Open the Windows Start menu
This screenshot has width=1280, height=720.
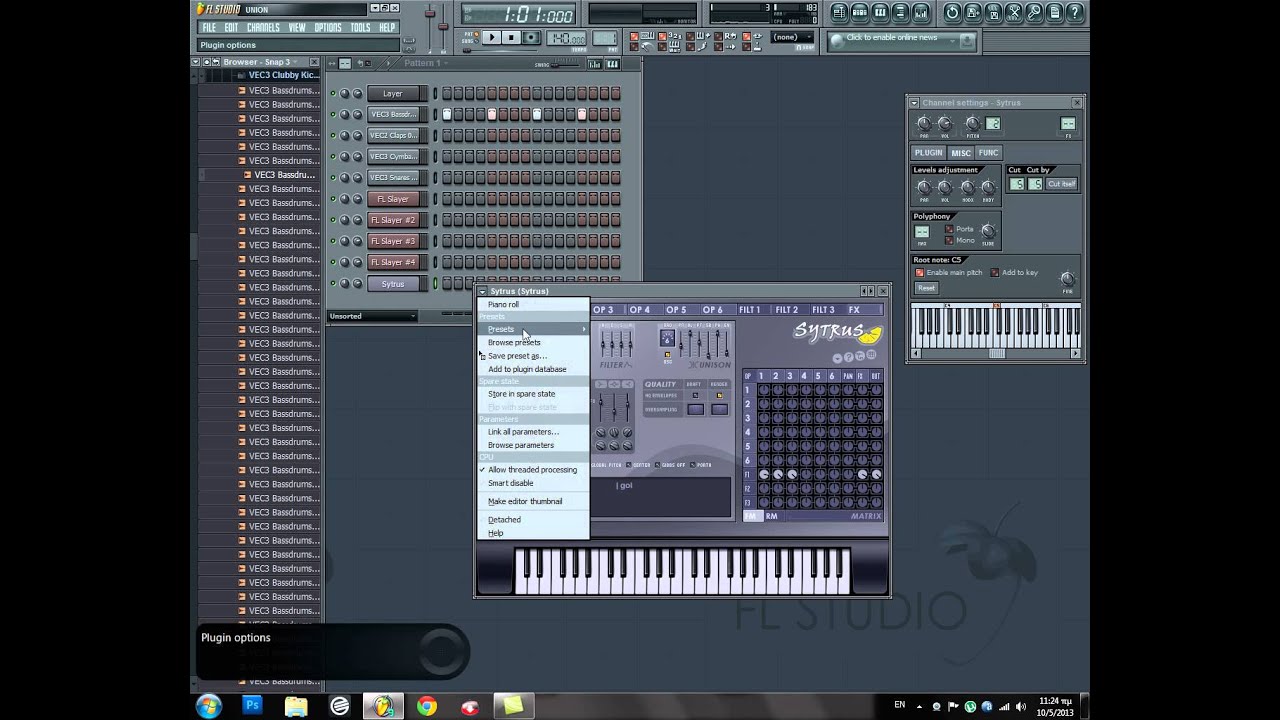point(209,706)
